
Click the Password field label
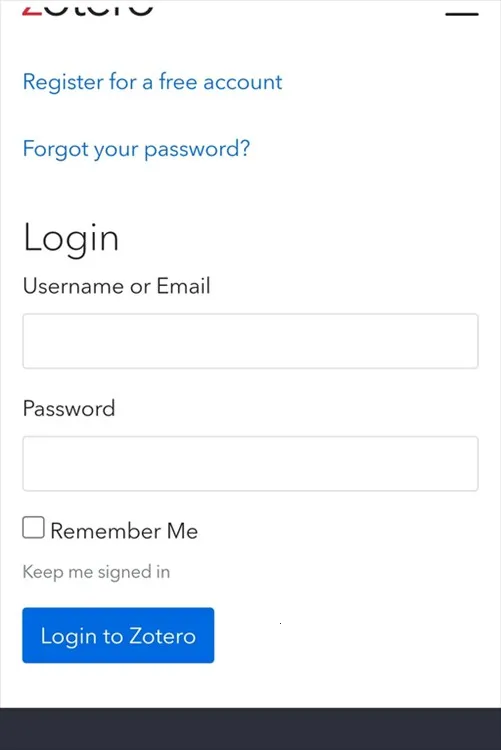[x=69, y=408]
